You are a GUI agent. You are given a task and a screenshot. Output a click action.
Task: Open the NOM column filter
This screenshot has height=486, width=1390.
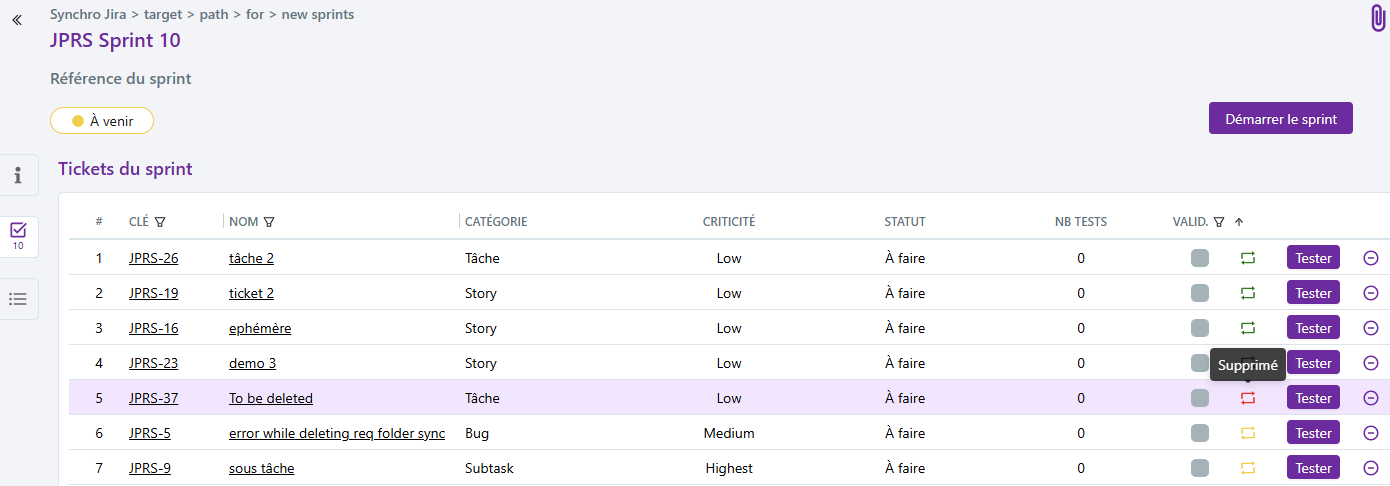coord(269,222)
